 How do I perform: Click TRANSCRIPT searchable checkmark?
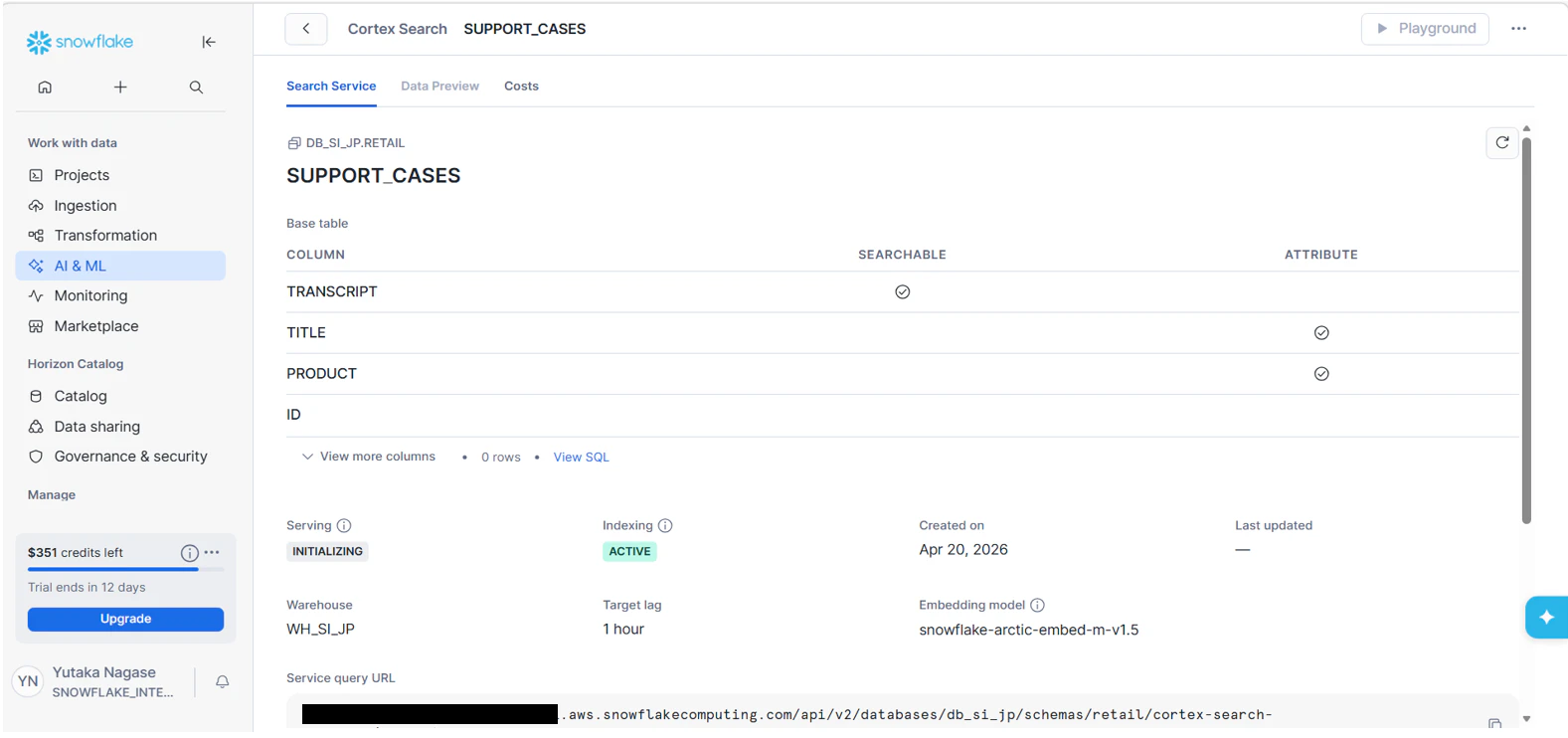(903, 292)
